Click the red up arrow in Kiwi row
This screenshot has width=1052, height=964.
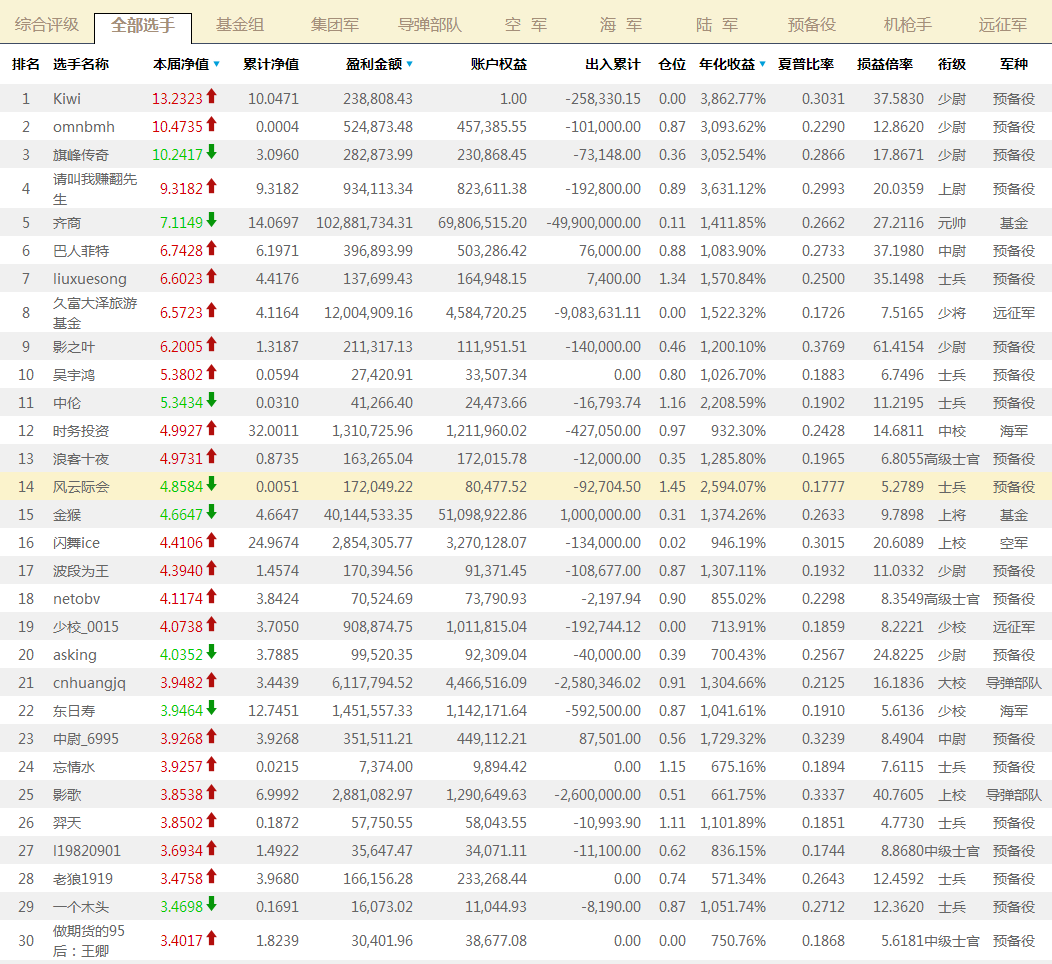211,97
